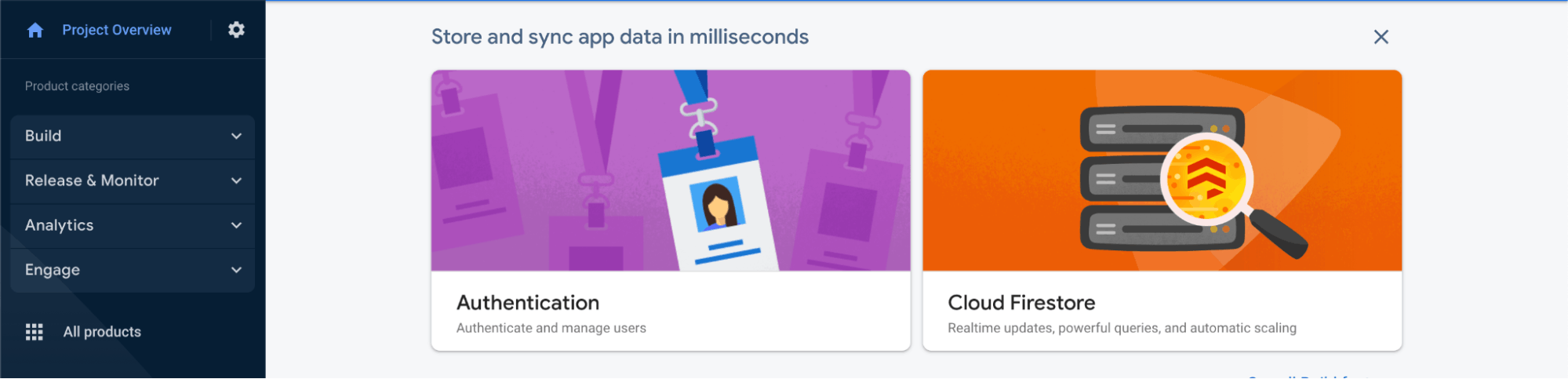
Task: Go to Project Overview text link
Action: (x=117, y=30)
